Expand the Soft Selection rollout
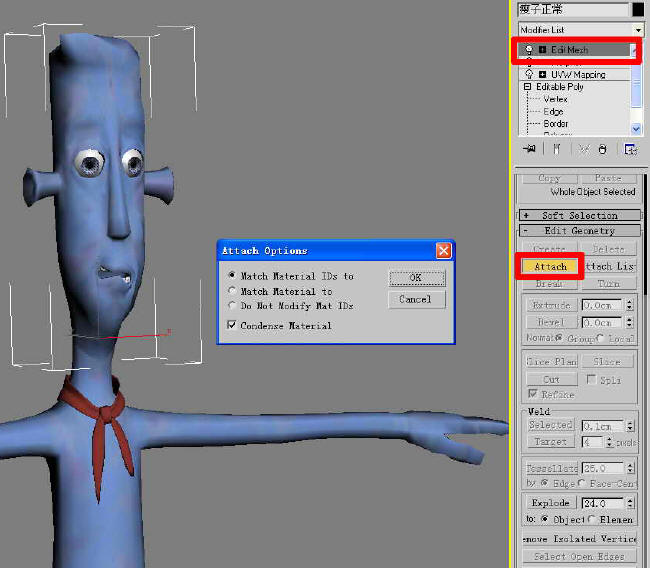Screen dimensions: 650x568 coord(580,215)
